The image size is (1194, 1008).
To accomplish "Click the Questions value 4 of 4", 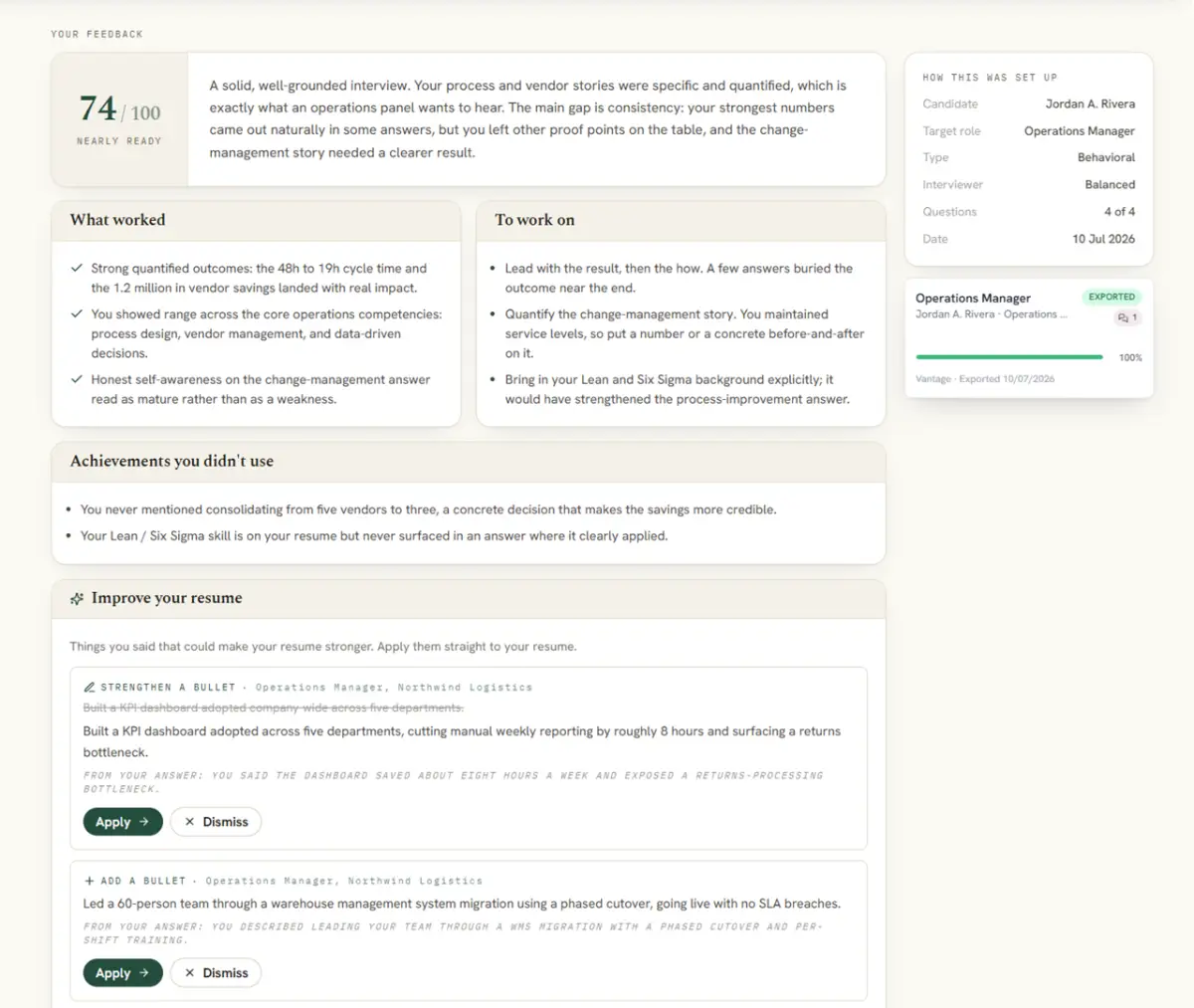I will (x=1119, y=212).
